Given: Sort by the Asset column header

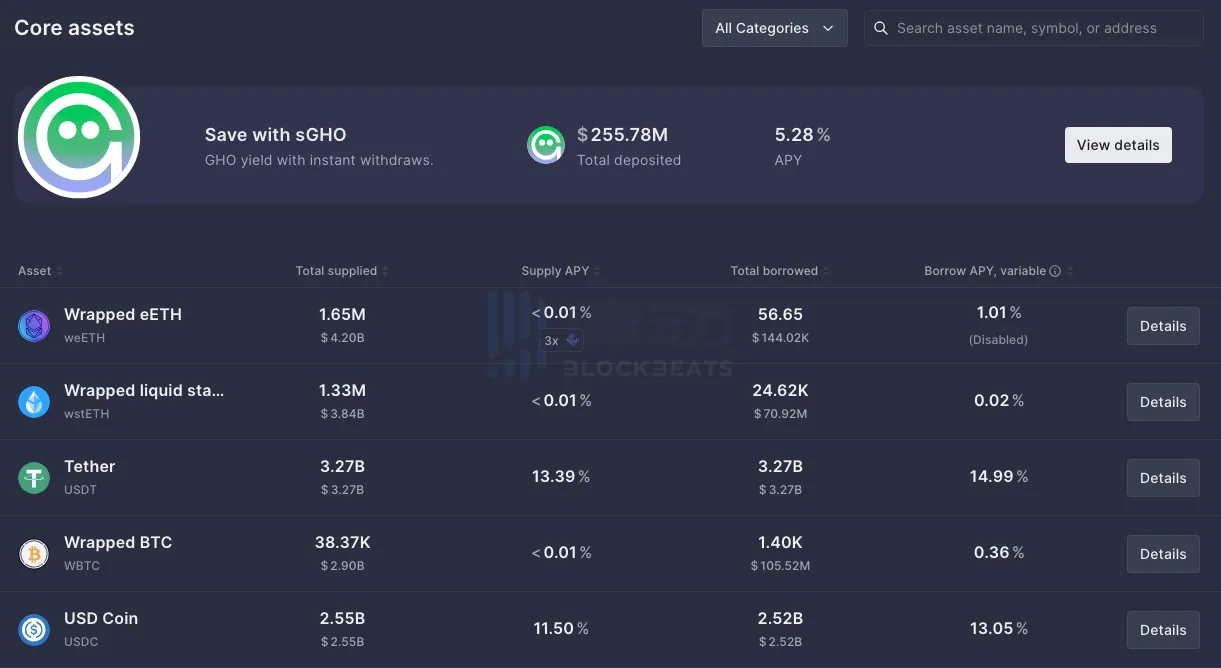Looking at the screenshot, I should point(40,271).
